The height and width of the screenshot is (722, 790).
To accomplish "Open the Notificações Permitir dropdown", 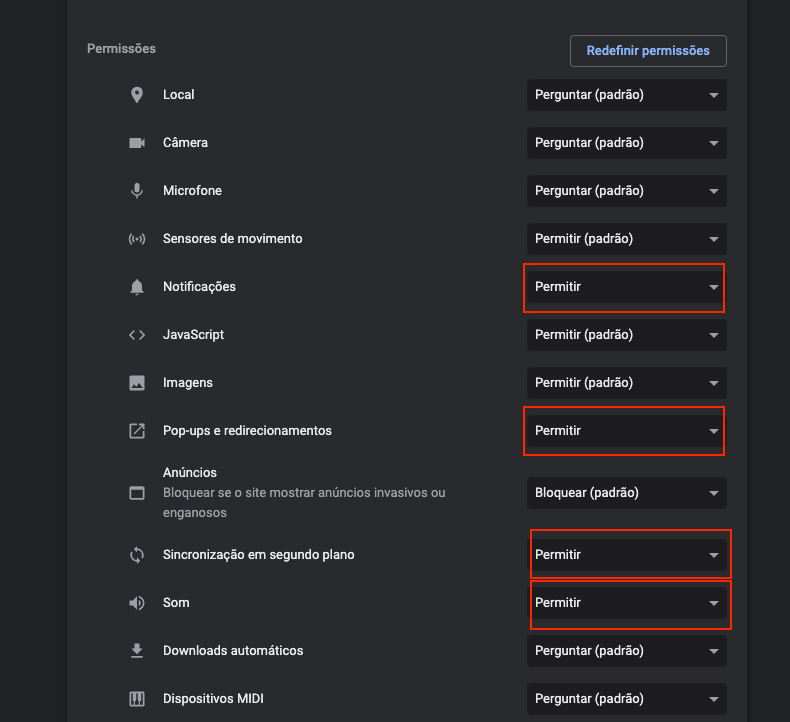I will [626, 287].
